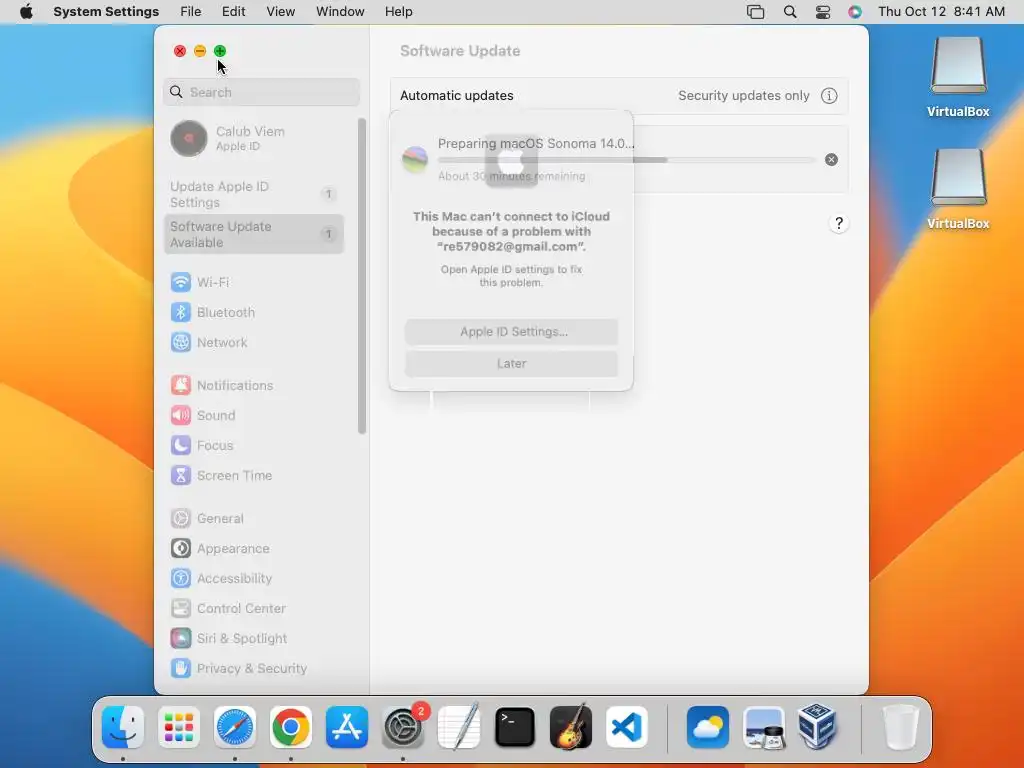Open Stage Manager windows icon in menu bar
The height and width of the screenshot is (768, 1024).
(x=756, y=12)
